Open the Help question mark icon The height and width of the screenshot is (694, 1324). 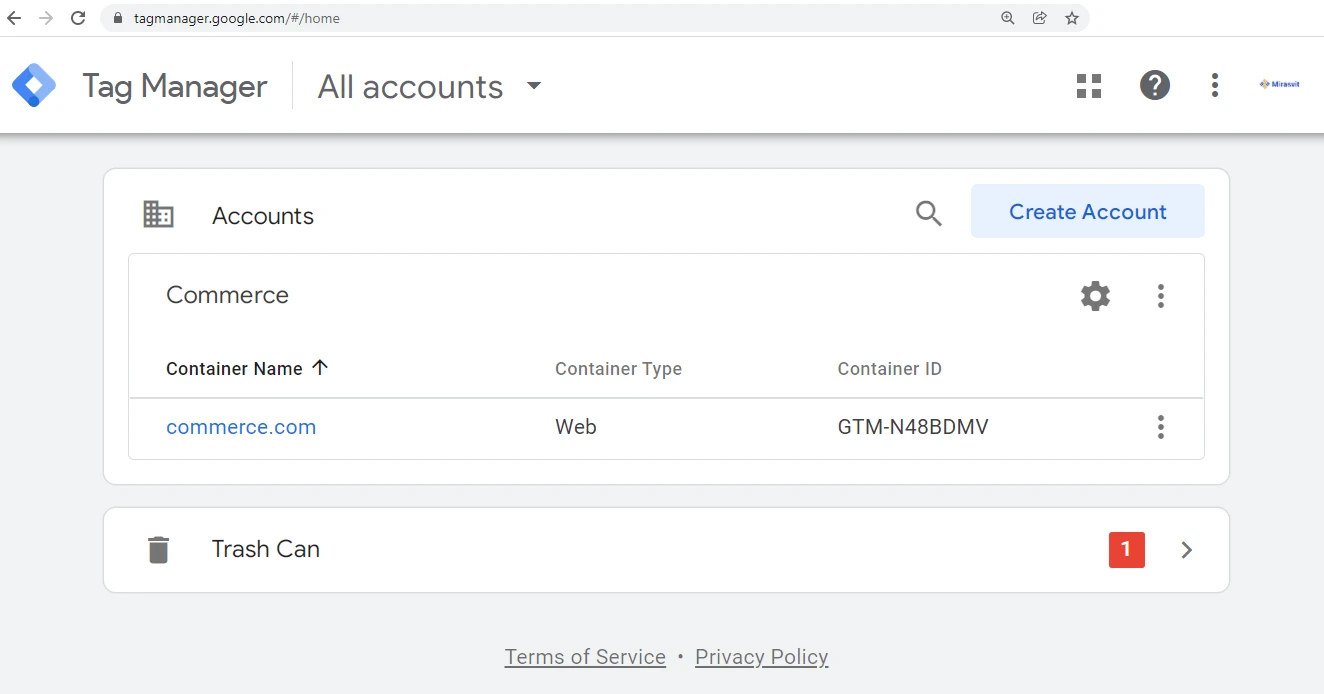pos(1154,86)
